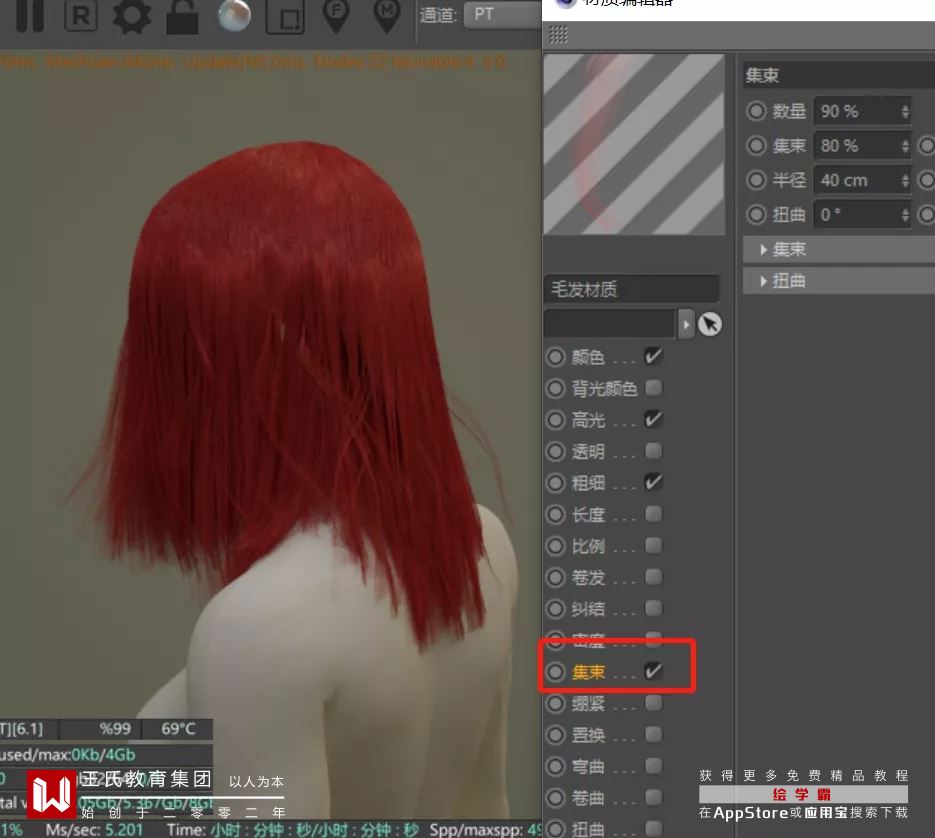Screen dimensions: 935x838
Task: Enable the 纠结 channel checkbox
Action: 654,608
